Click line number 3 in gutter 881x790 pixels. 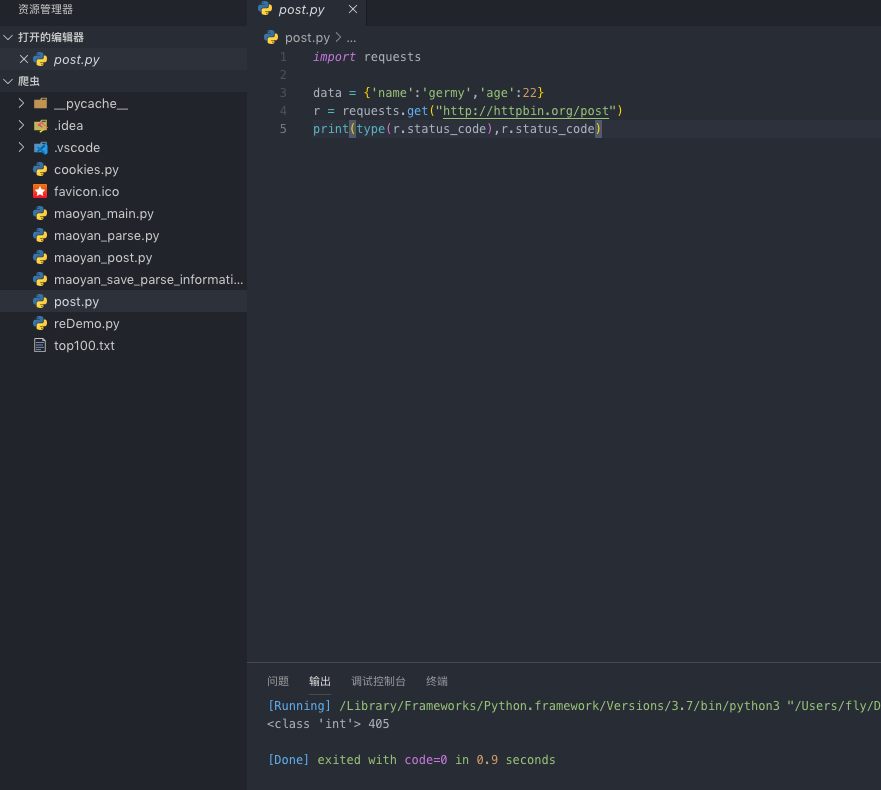(283, 93)
